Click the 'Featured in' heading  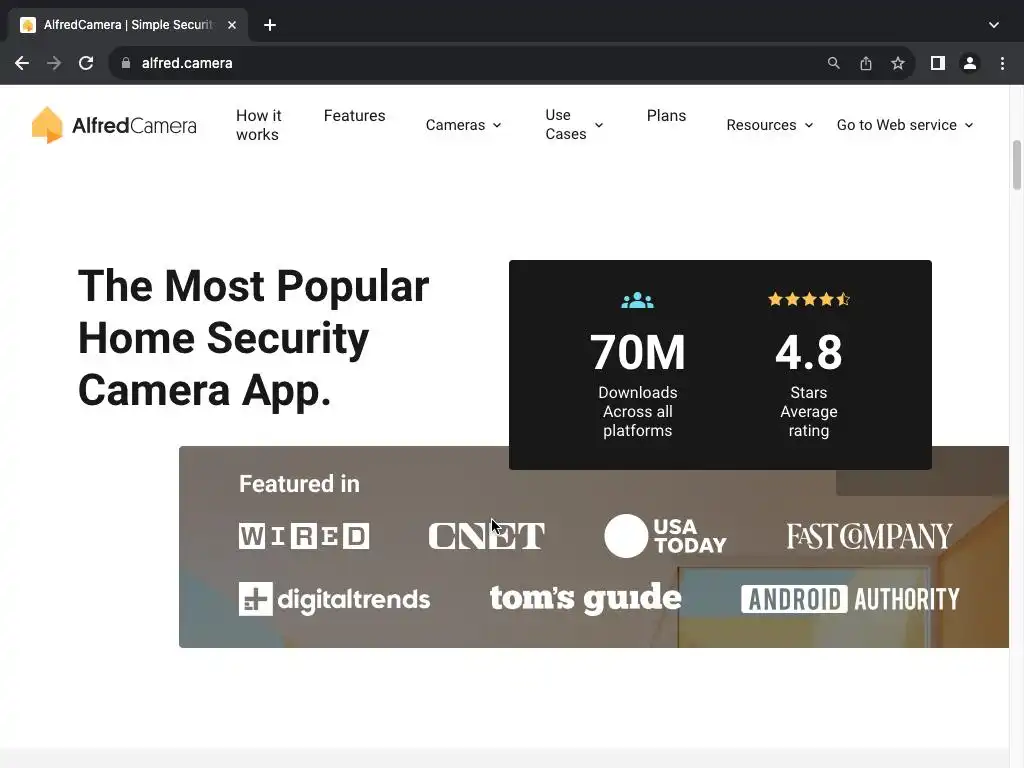[299, 484]
